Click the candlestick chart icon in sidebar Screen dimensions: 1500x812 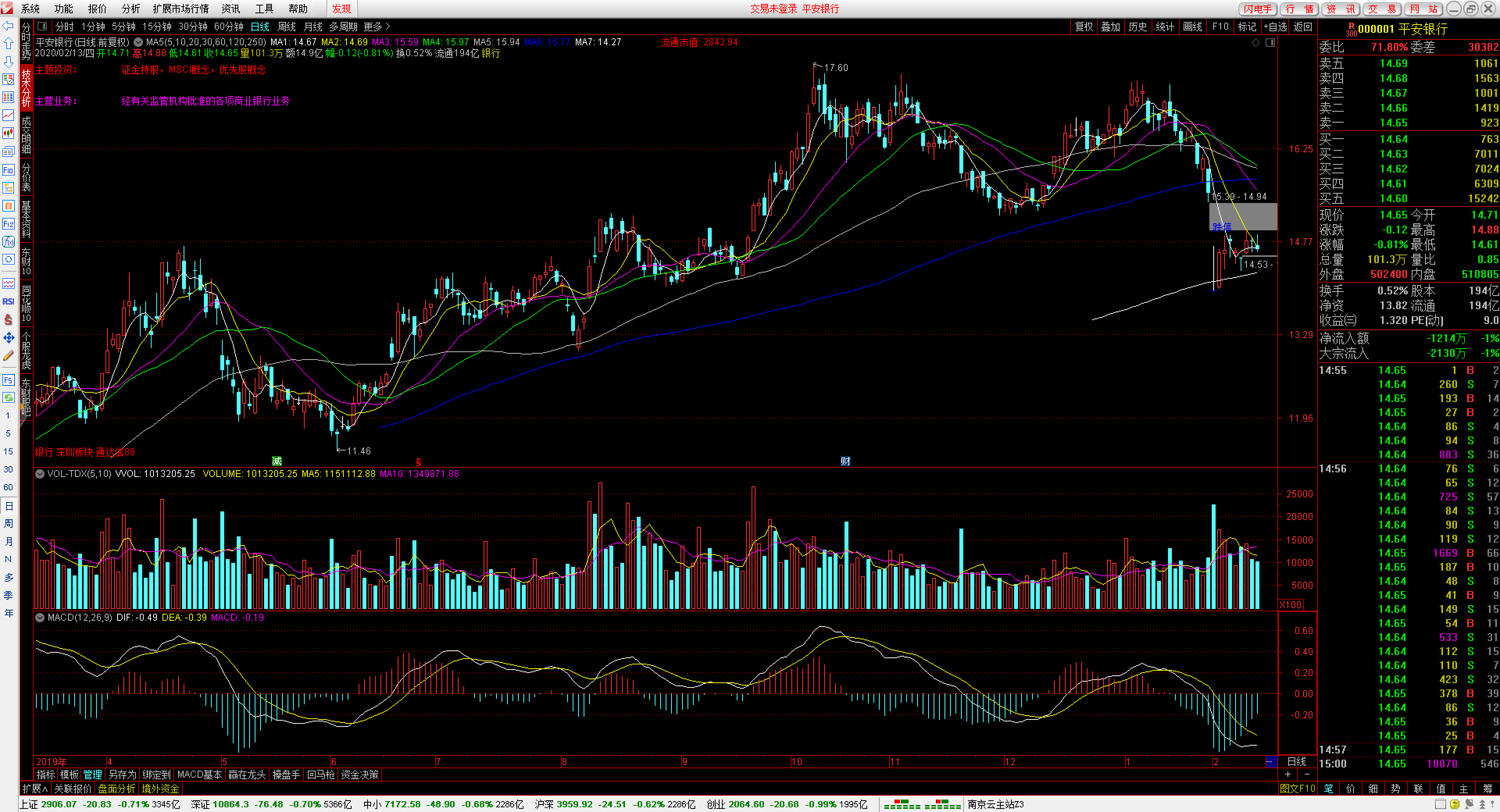[8, 133]
